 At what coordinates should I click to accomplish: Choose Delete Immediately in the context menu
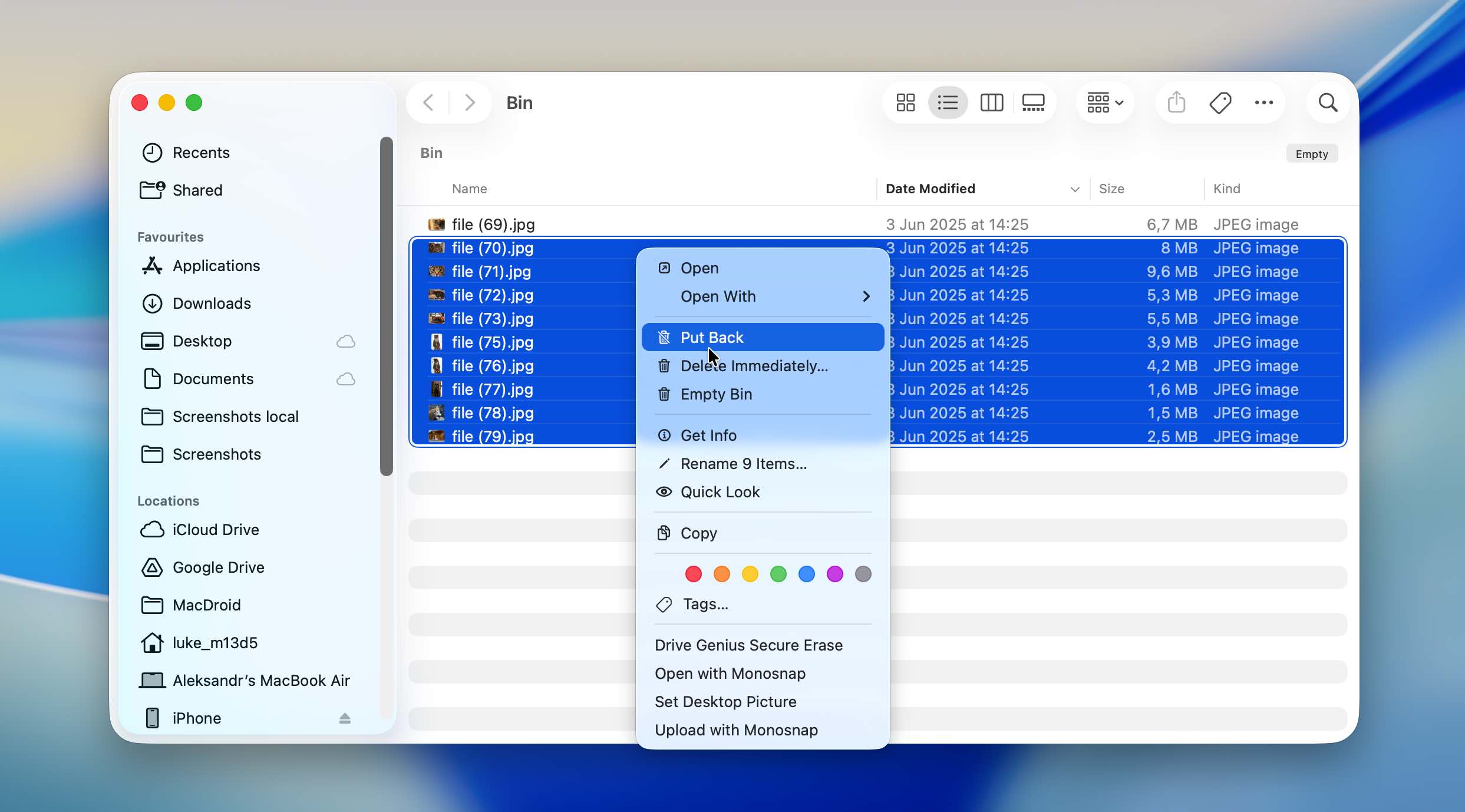753,365
